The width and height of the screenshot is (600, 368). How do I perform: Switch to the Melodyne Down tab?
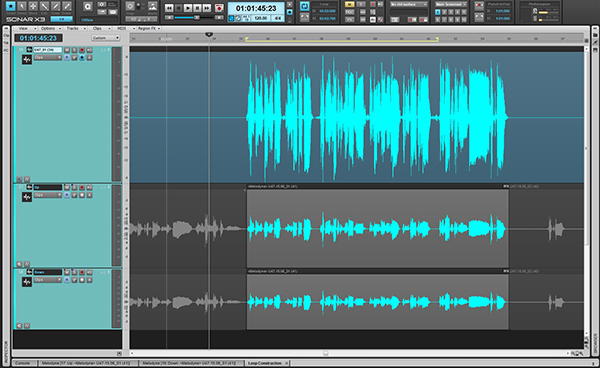tap(191, 363)
